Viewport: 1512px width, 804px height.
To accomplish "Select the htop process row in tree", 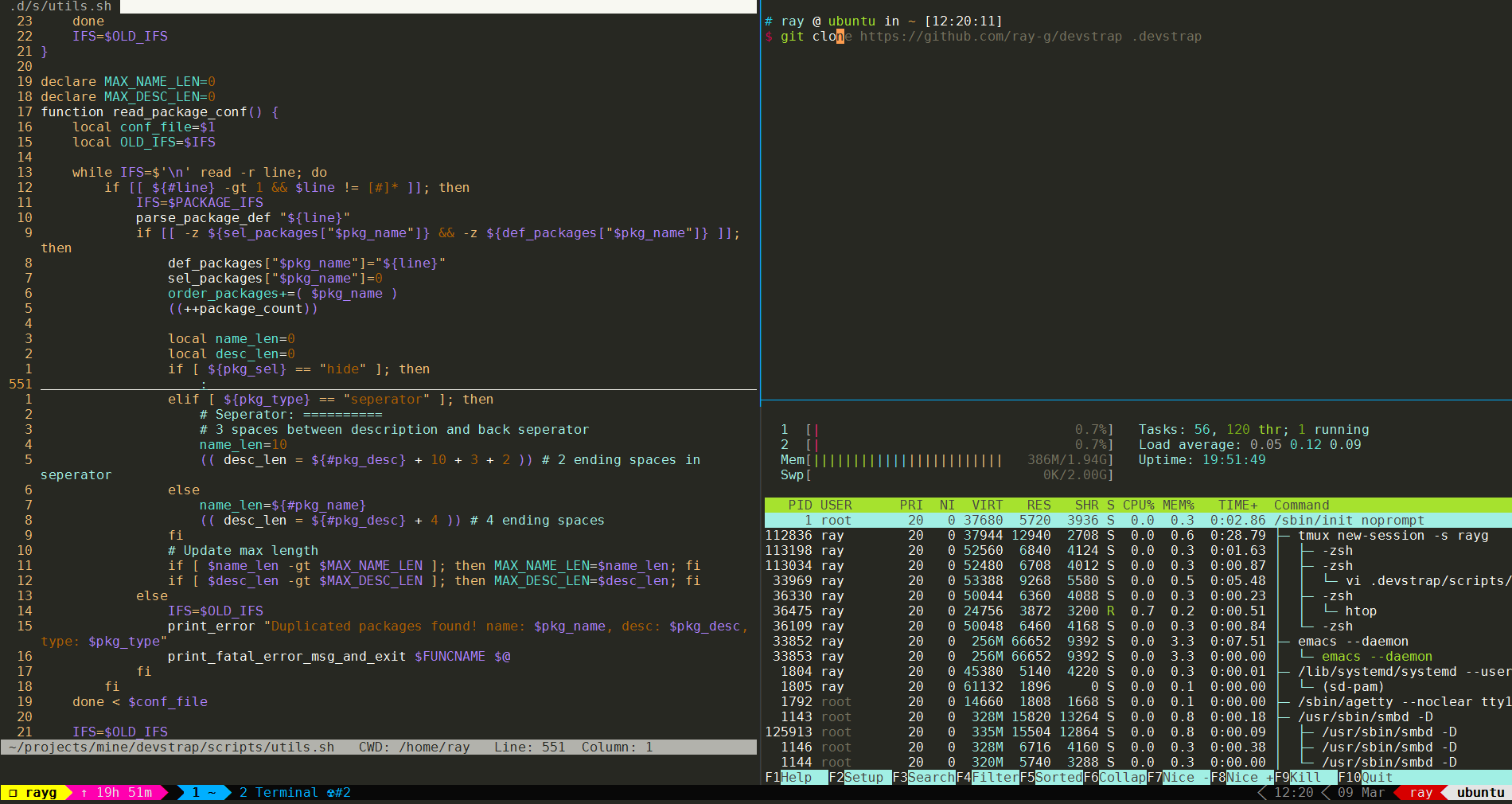I will click(1138, 611).
